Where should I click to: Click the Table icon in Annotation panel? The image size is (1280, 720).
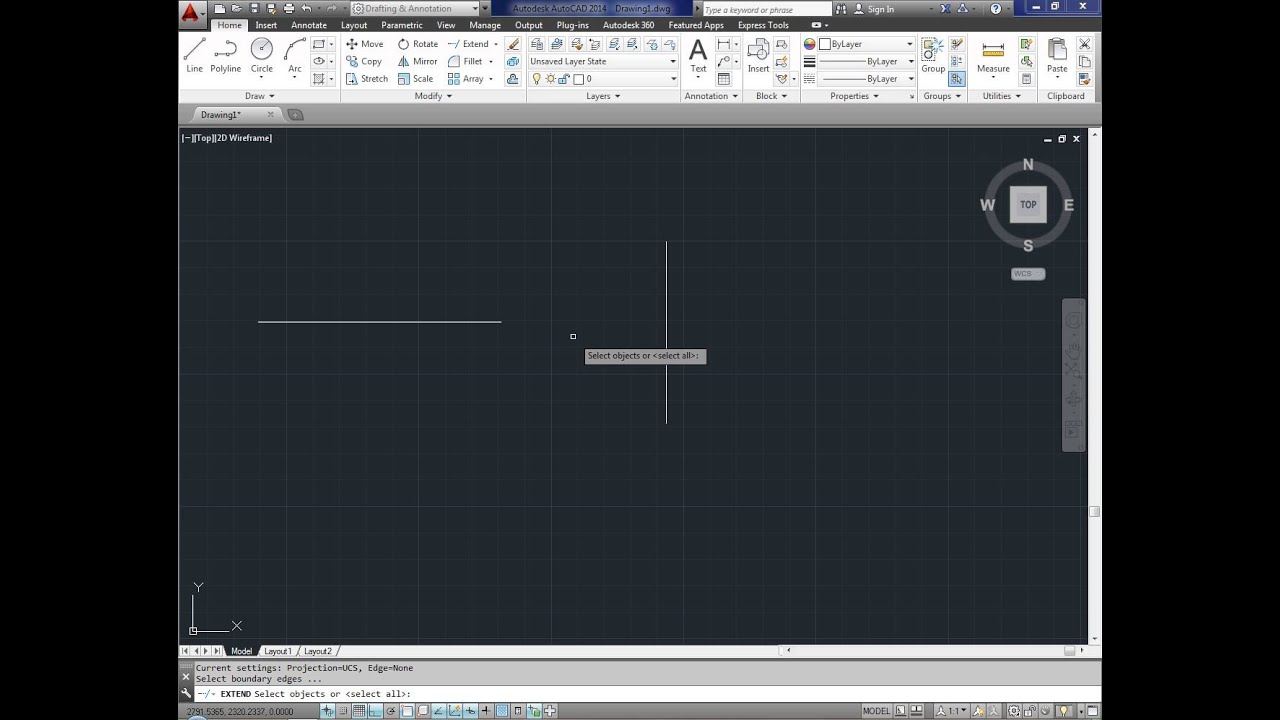pyautogui.click(x=724, y=79)
